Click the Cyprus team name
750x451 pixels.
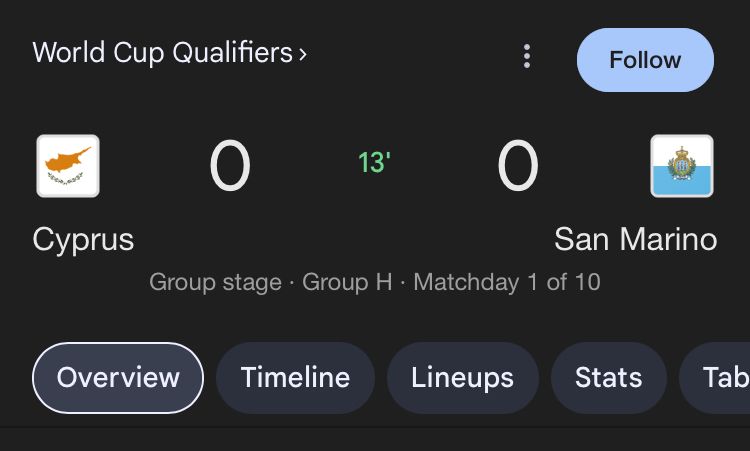click(x=83, y=239)
